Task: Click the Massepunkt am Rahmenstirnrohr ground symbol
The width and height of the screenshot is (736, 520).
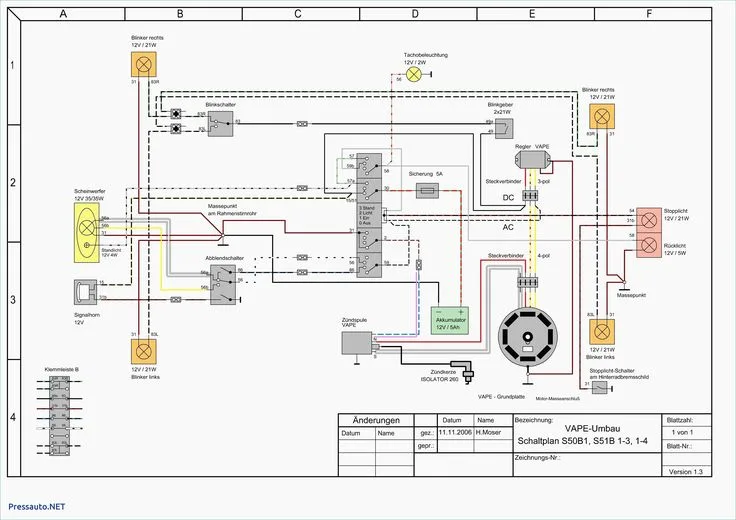Action: point(223,238)
